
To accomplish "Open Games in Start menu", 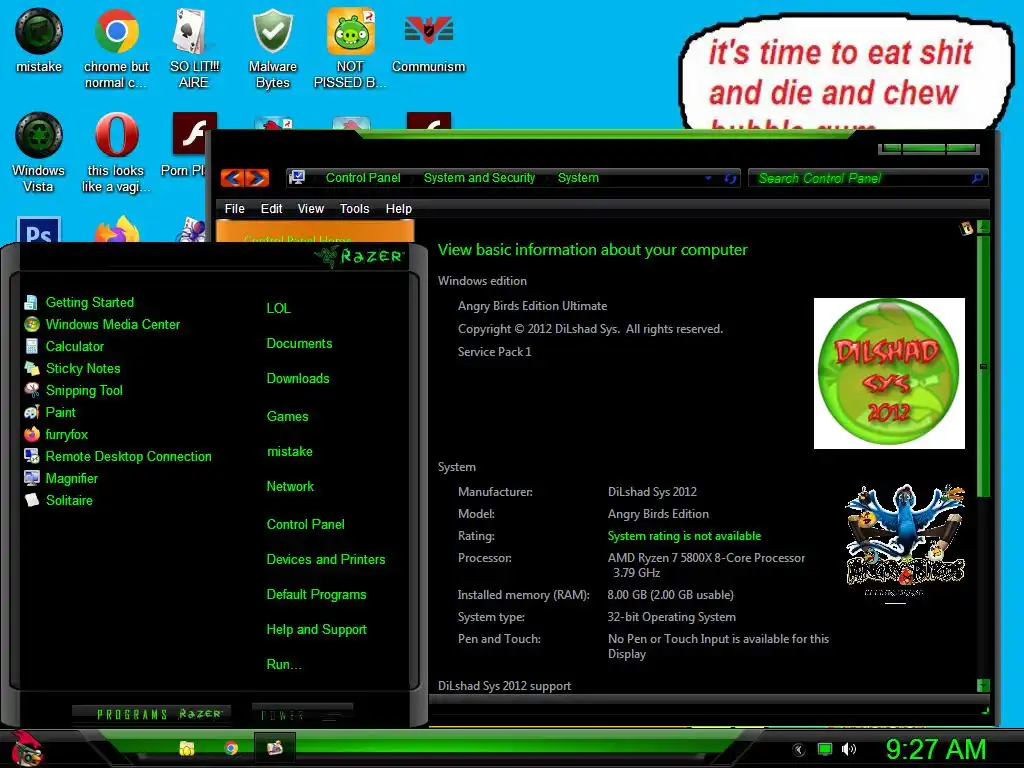I will click(287, 417).
